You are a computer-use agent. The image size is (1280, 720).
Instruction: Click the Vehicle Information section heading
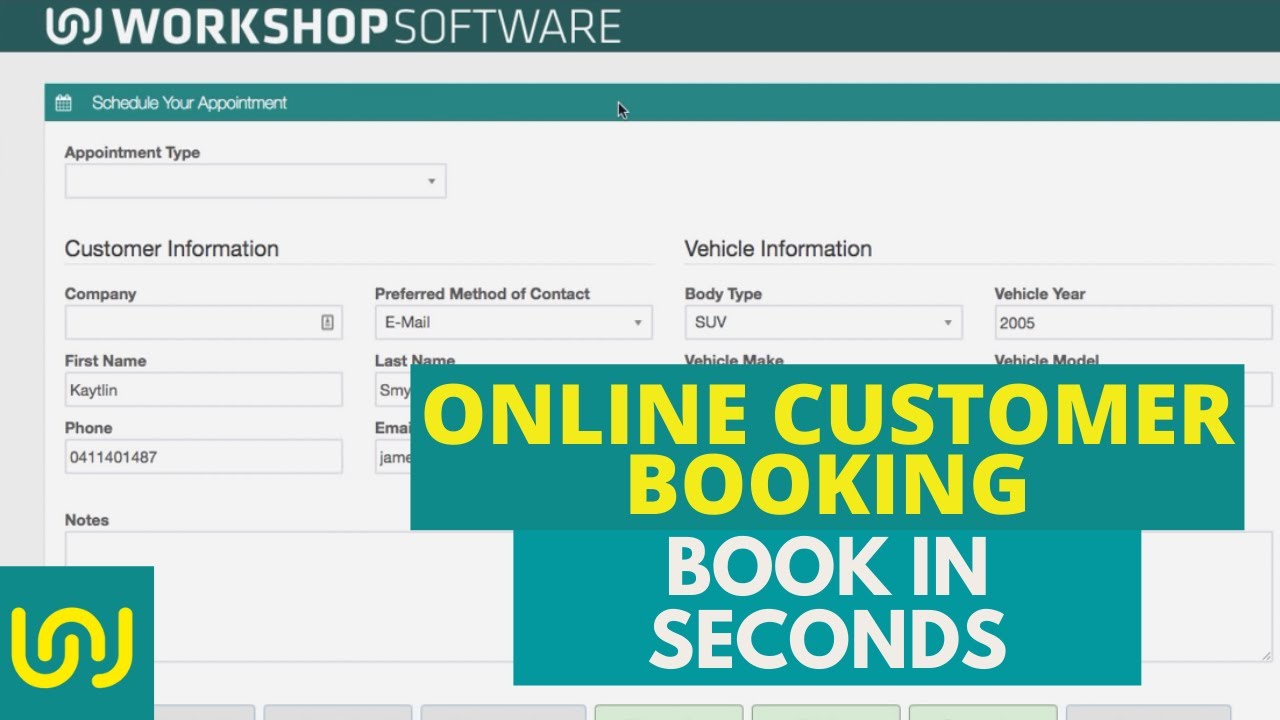778,248
